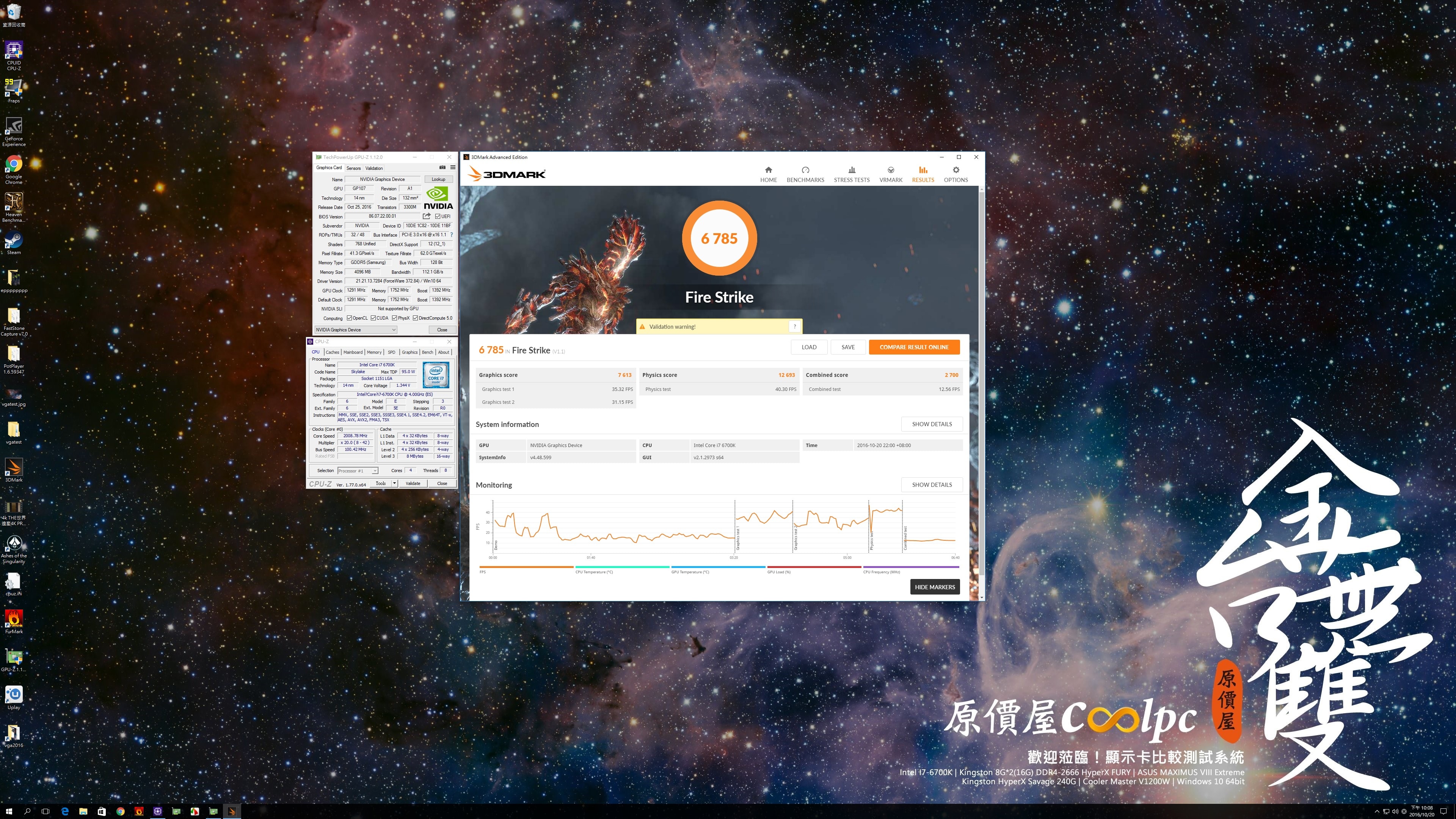
Task: Open the 3DMark HOME section
Action: click(x=768, y=174)
